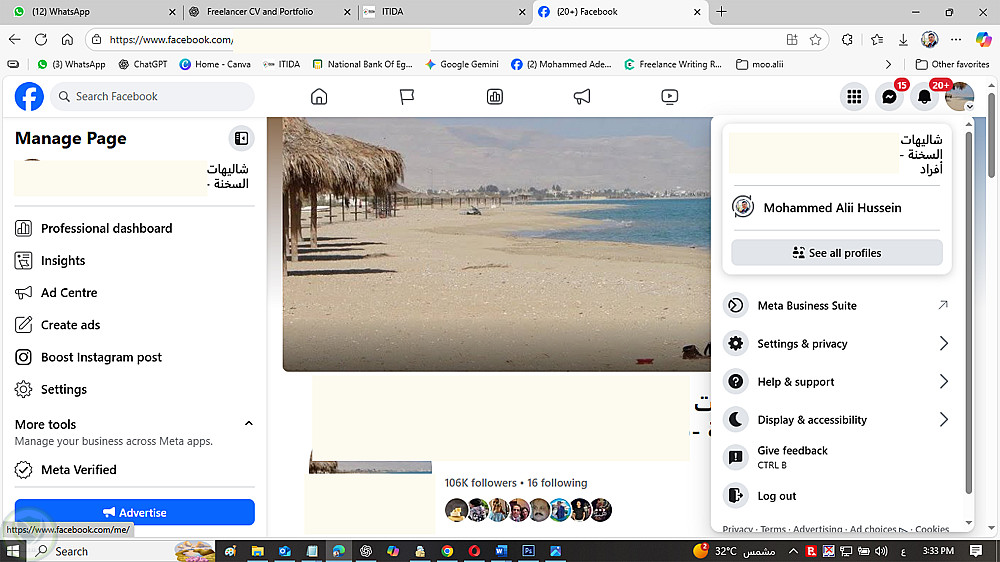Click Log out
The height and width of the screenshot is (562, 1000).
(x=837, y=496)
